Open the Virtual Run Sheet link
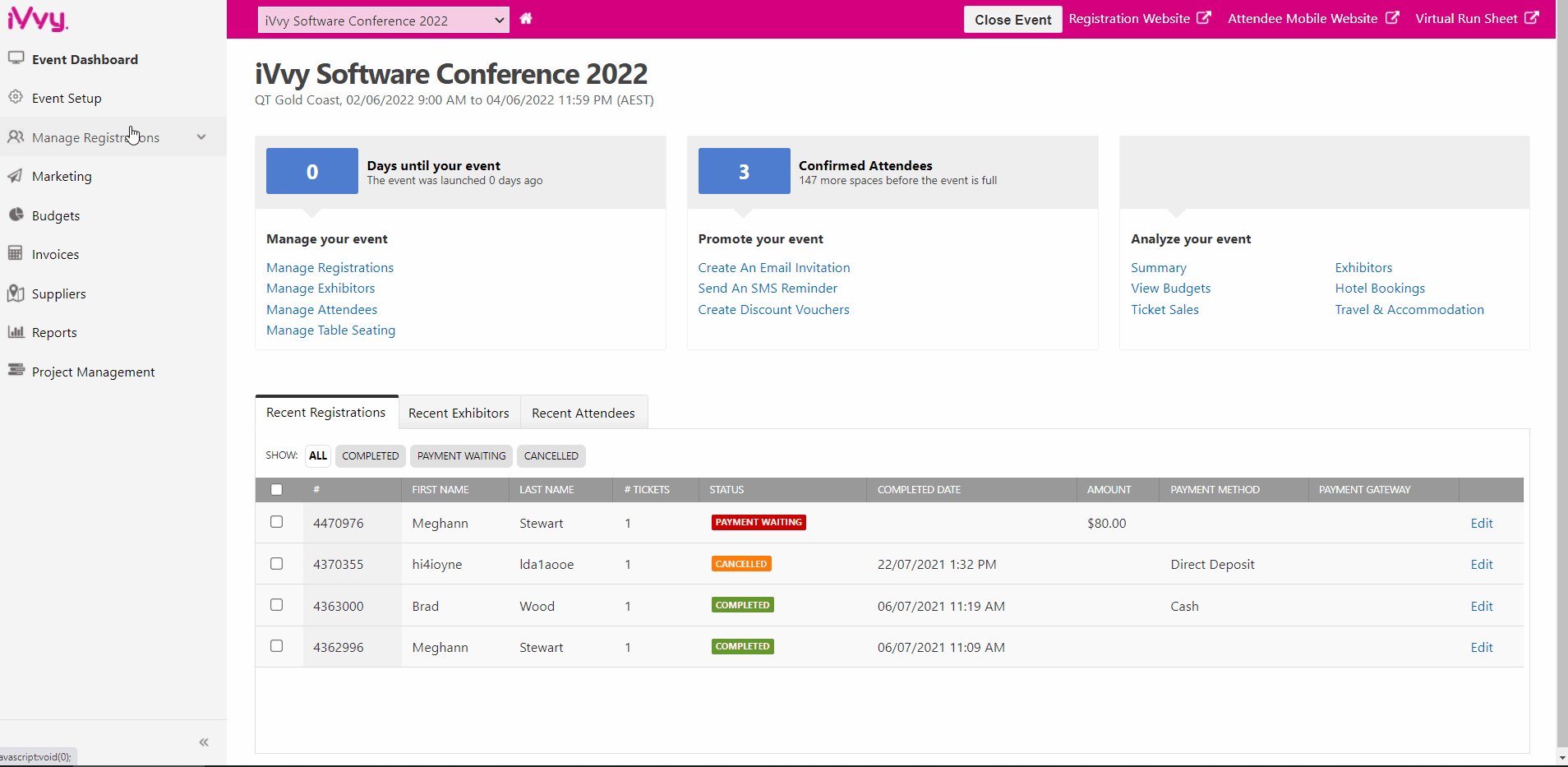 1466,19
